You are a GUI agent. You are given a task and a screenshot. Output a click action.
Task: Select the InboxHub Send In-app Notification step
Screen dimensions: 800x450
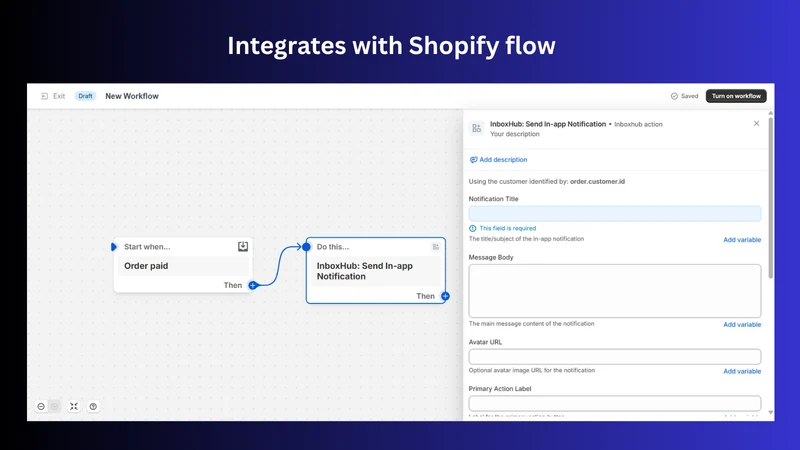coord(376,271)
